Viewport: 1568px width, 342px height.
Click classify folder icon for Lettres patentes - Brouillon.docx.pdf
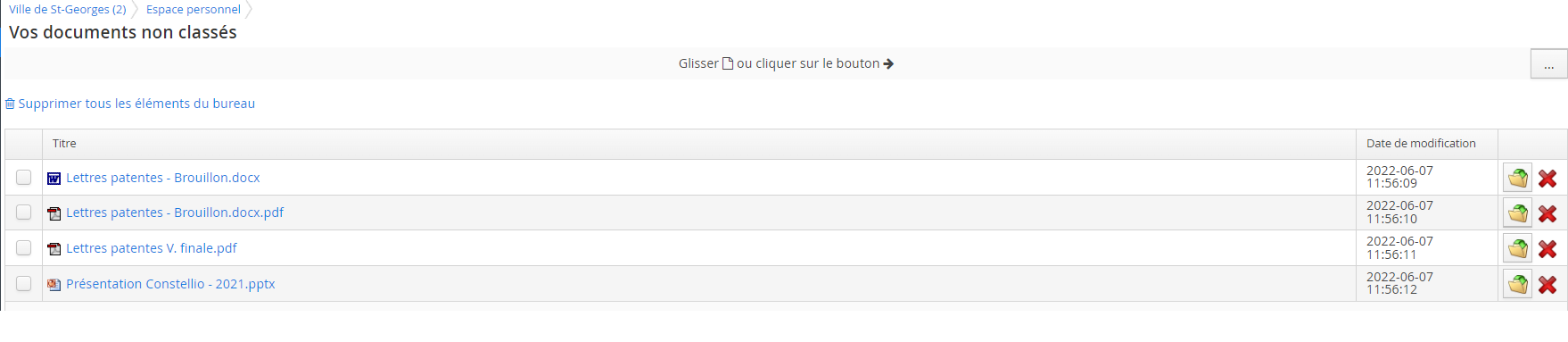[1517, 213]
